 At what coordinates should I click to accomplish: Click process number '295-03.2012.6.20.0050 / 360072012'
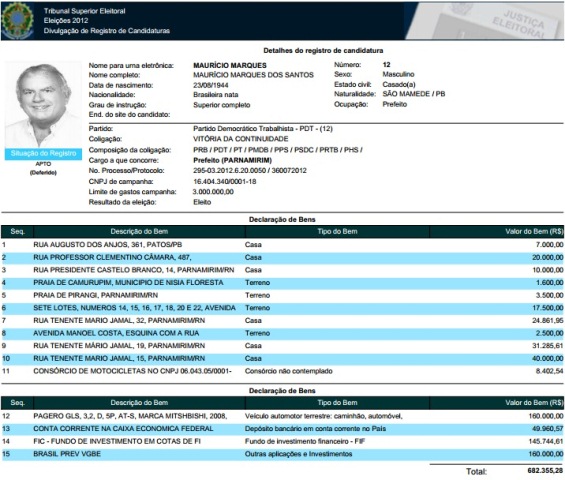coord(250,170)
